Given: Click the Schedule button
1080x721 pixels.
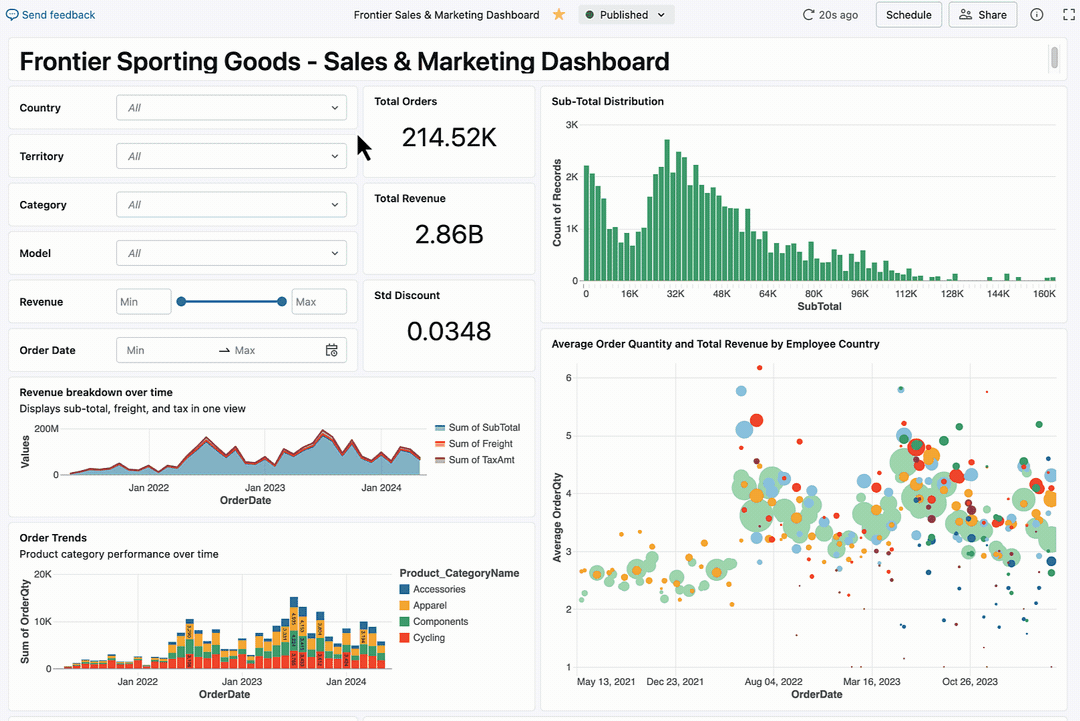Looking at the screenshot, I should click(x=908, y=15).
